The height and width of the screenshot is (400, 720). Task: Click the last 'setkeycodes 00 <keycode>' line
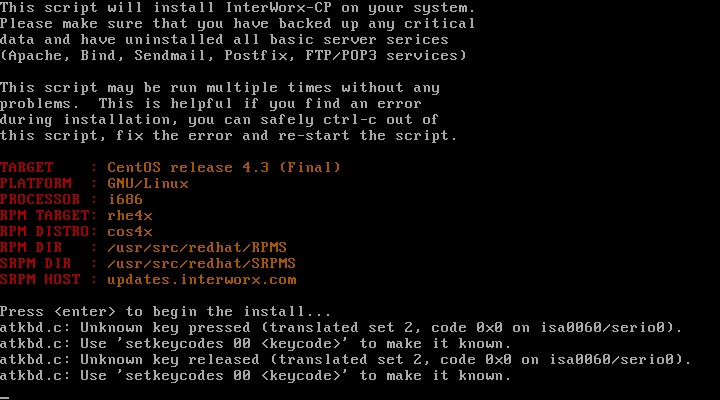255,376
